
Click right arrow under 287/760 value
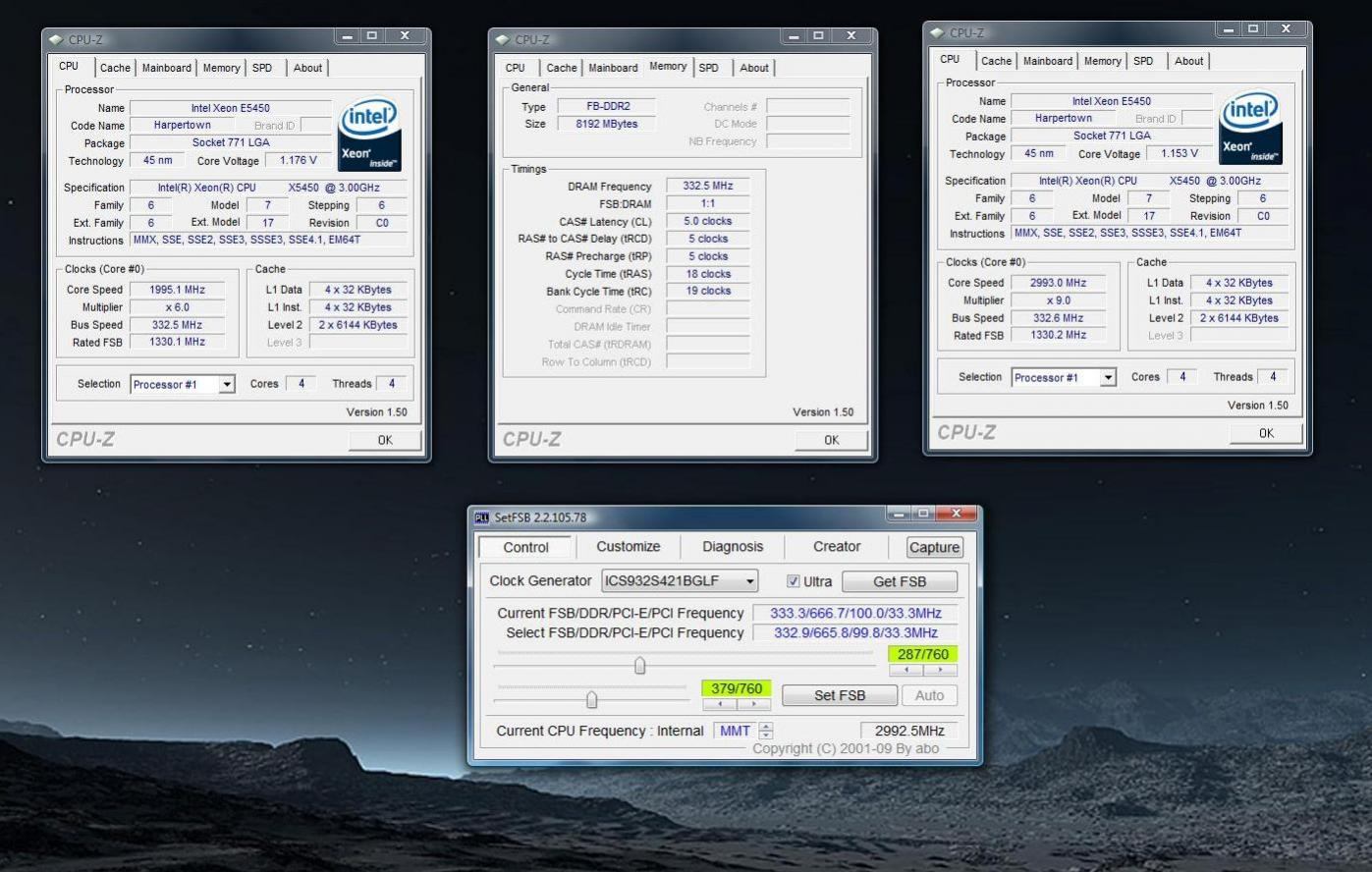pyautogui.click(x=940, y=670)
